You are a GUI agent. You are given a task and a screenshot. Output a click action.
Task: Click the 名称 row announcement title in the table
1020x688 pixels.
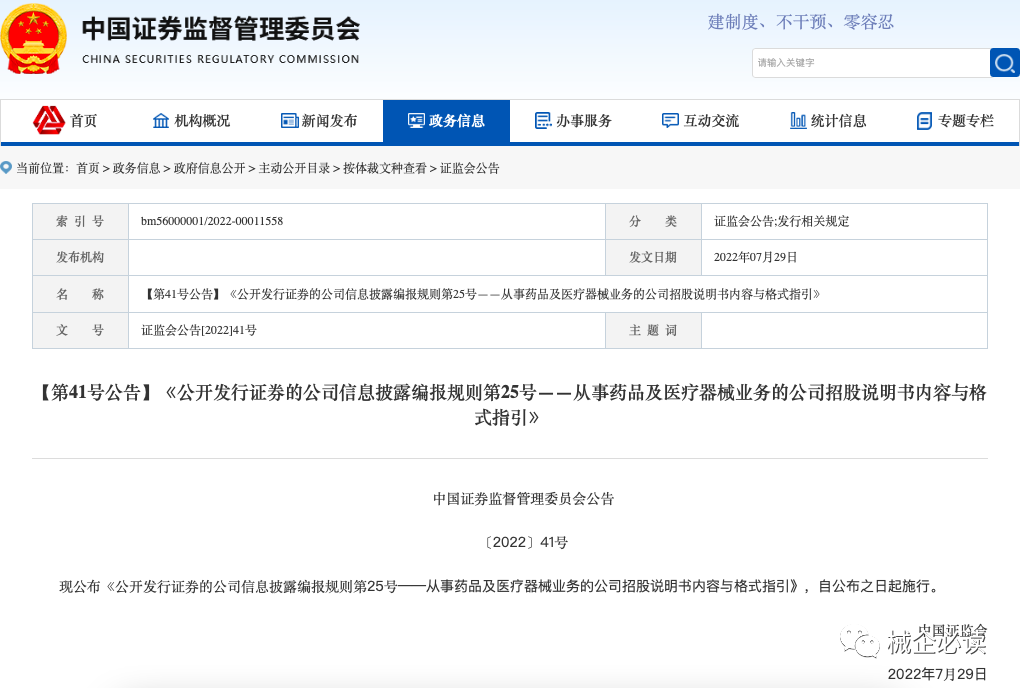pos(480,294)
